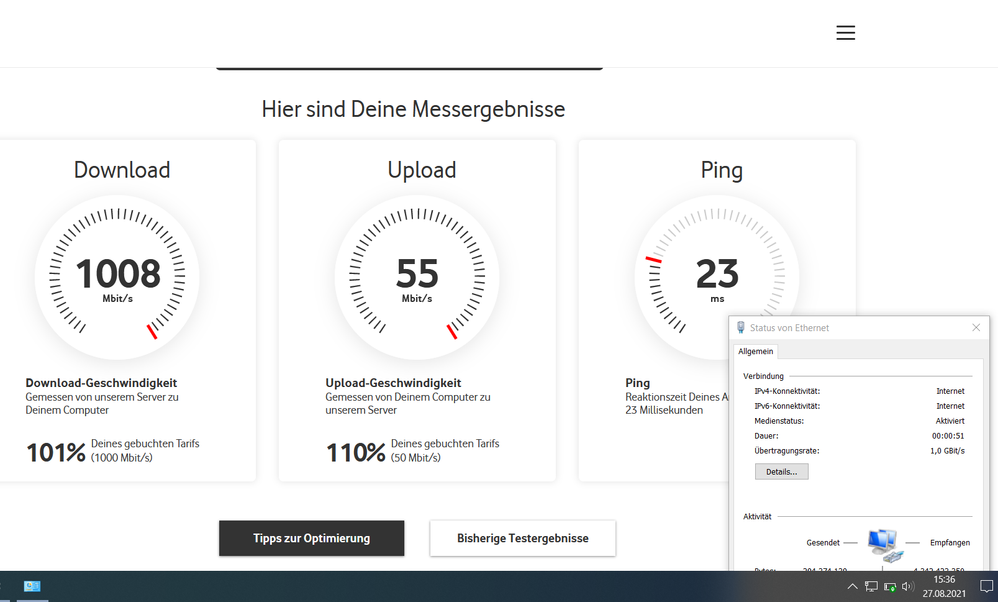This screenshot has width=998, height=602.
Task: Click the 101% download percentage value
Action: click(x=56, y=453)
